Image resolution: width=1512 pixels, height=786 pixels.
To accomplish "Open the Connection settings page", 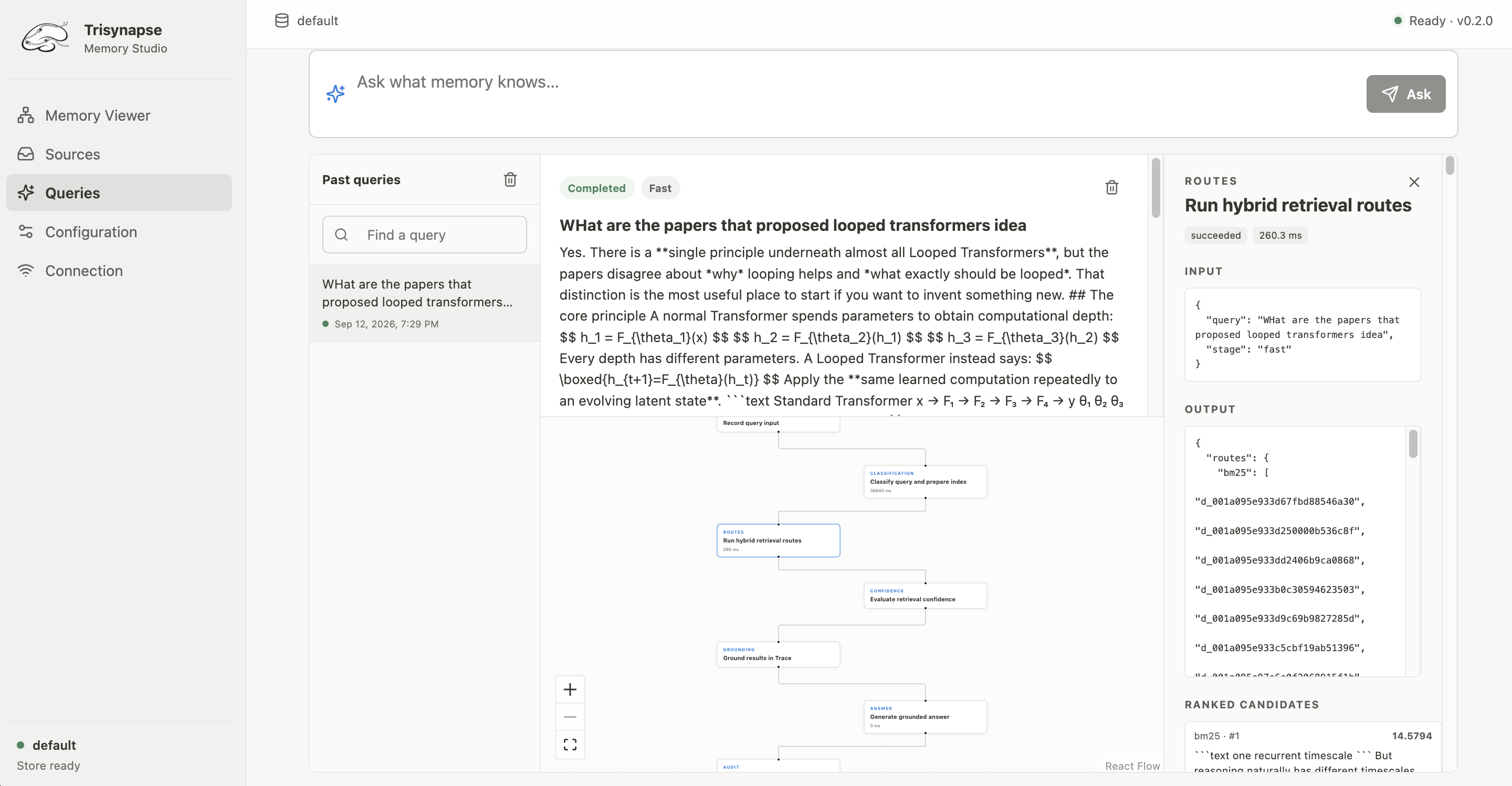I will (119, 270).
